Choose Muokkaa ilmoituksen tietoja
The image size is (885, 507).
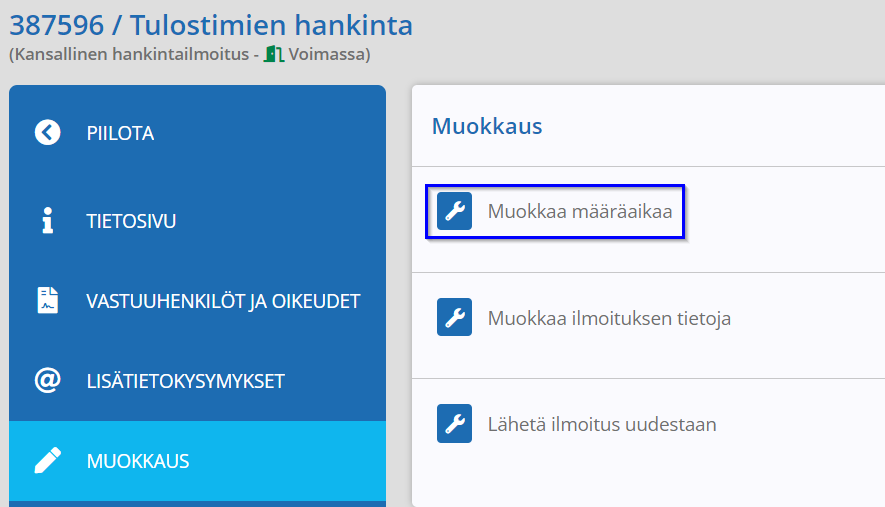click(x=609, y=318)
